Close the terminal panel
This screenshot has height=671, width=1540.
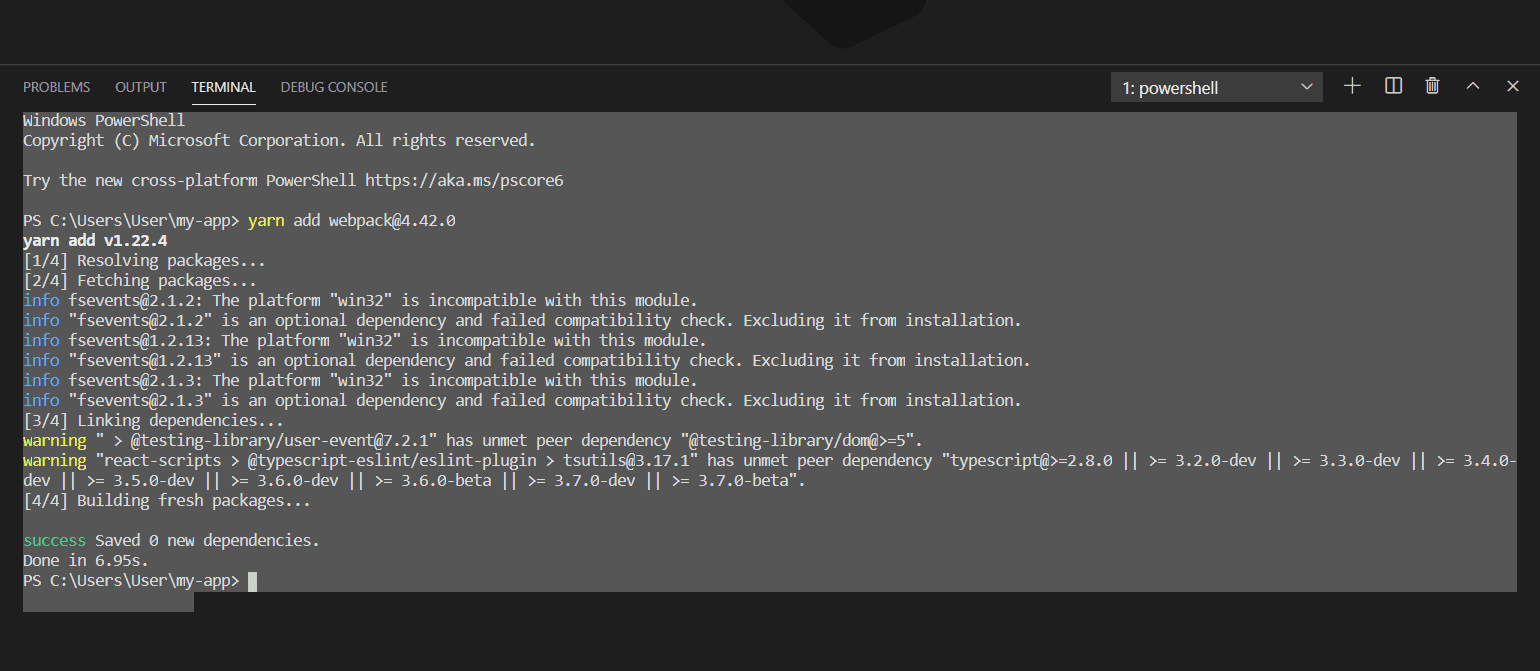tap(1513, 86)
